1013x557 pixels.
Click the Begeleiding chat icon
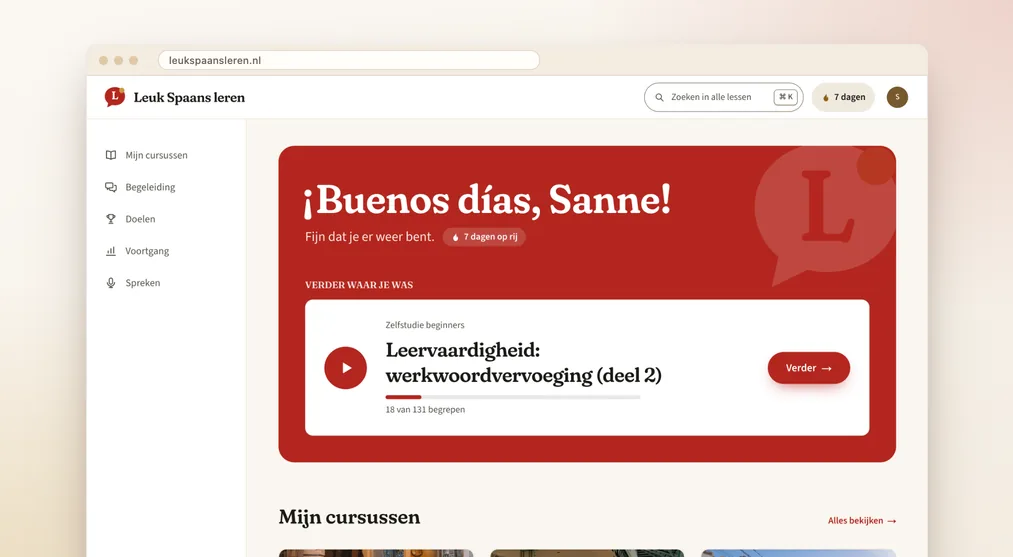111,187
